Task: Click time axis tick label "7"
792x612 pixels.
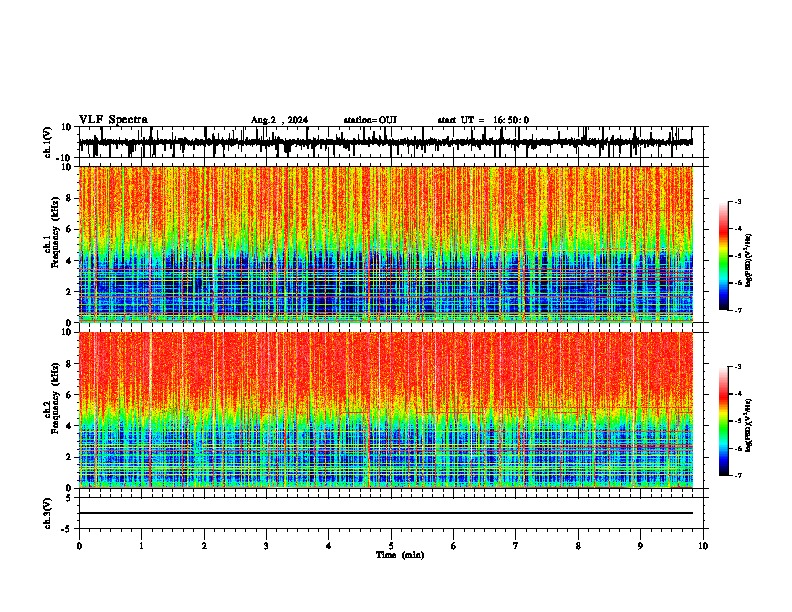Action: 516,546
